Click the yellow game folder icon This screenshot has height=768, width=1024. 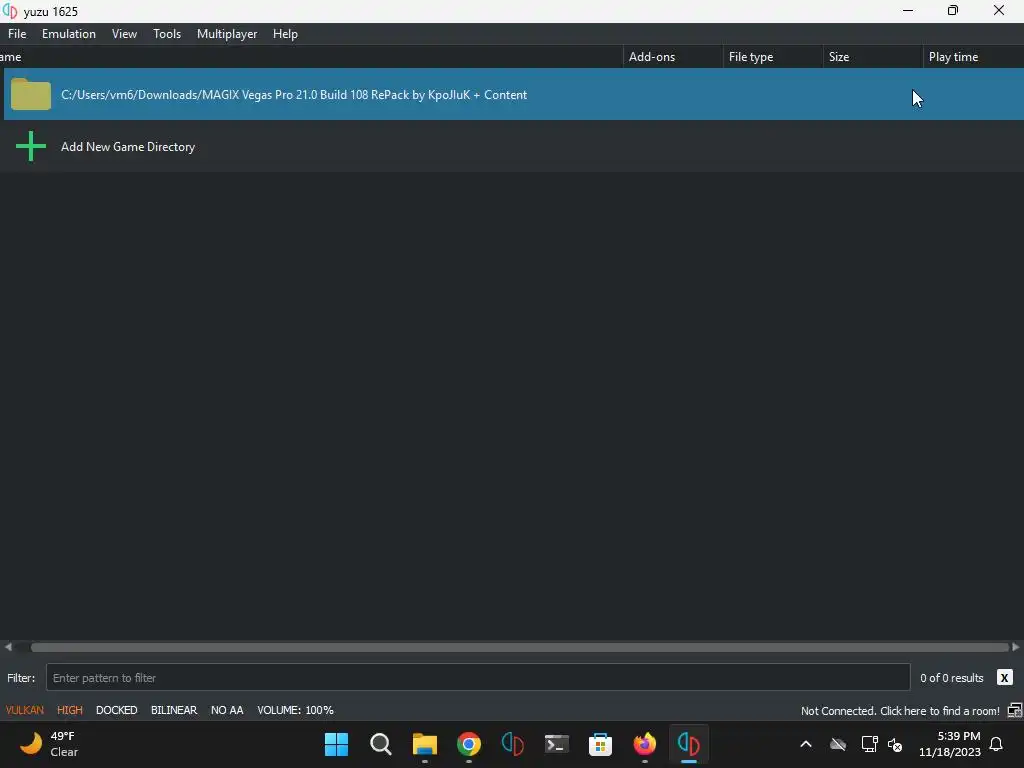click(31, 94)
